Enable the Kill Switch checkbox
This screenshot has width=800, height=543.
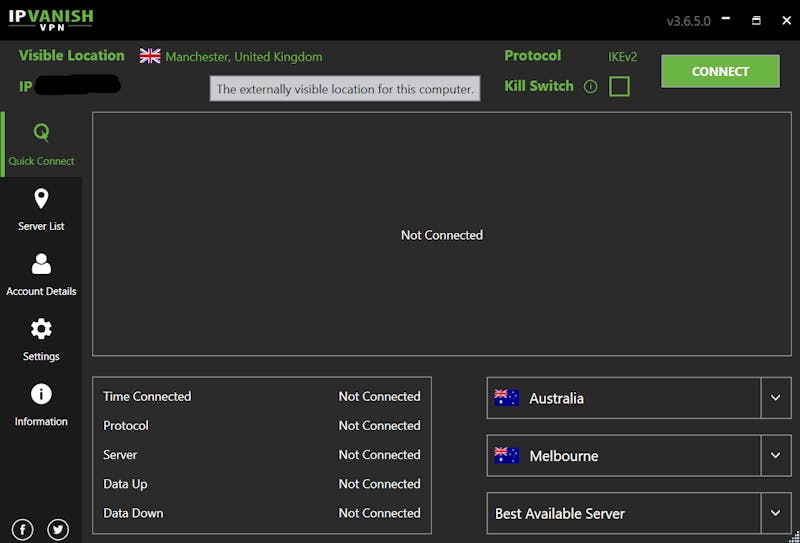click(619, 86)
